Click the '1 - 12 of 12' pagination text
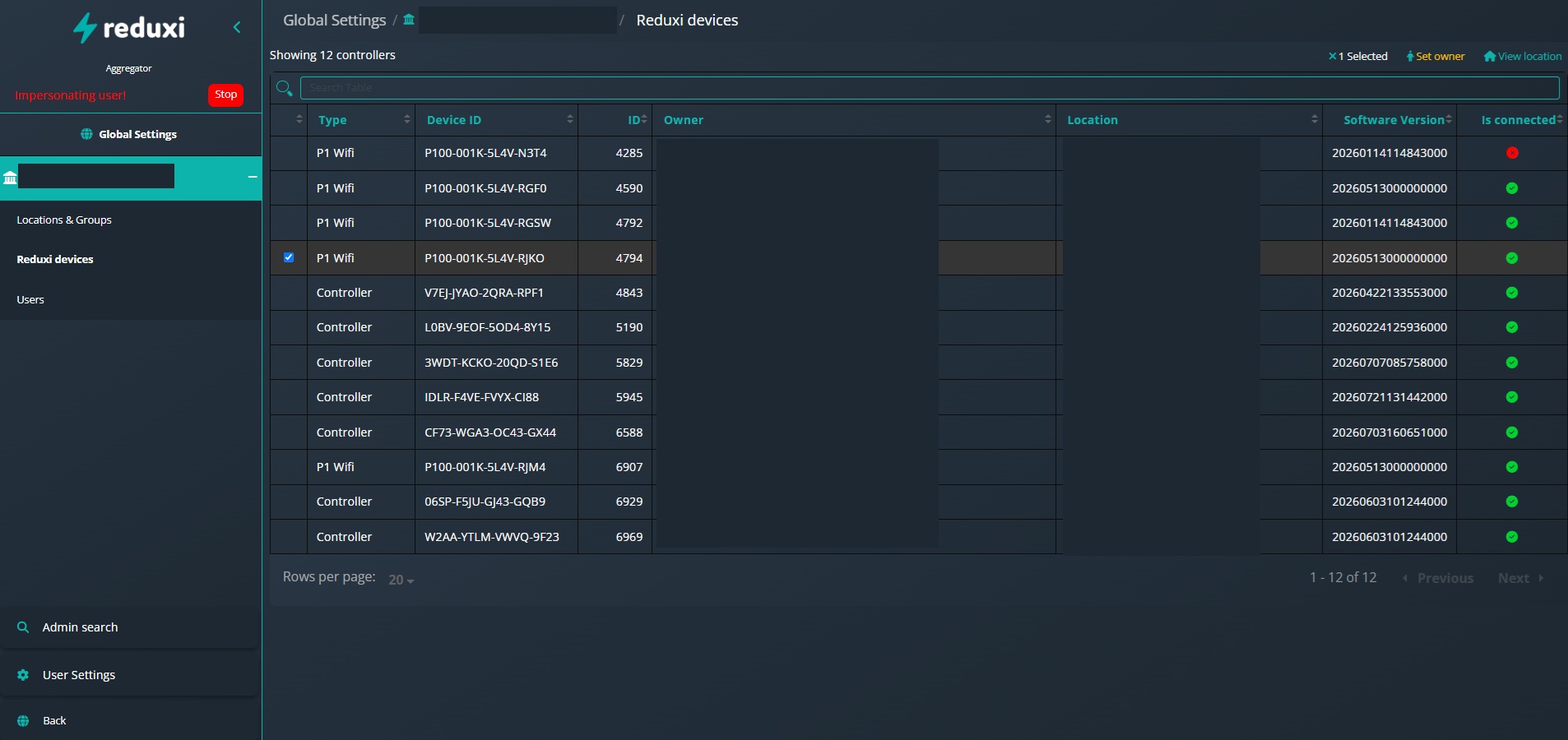 [1343, 577]
